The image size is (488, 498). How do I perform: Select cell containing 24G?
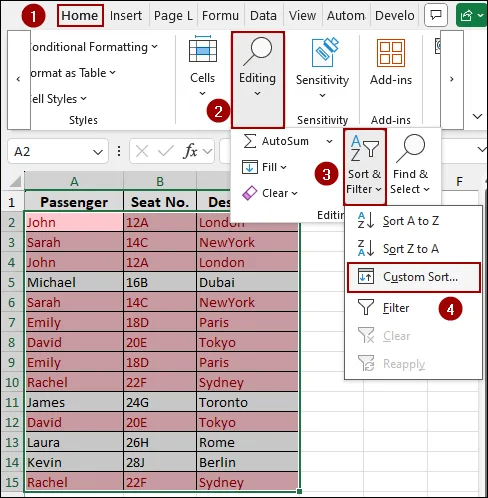[160, 402]
